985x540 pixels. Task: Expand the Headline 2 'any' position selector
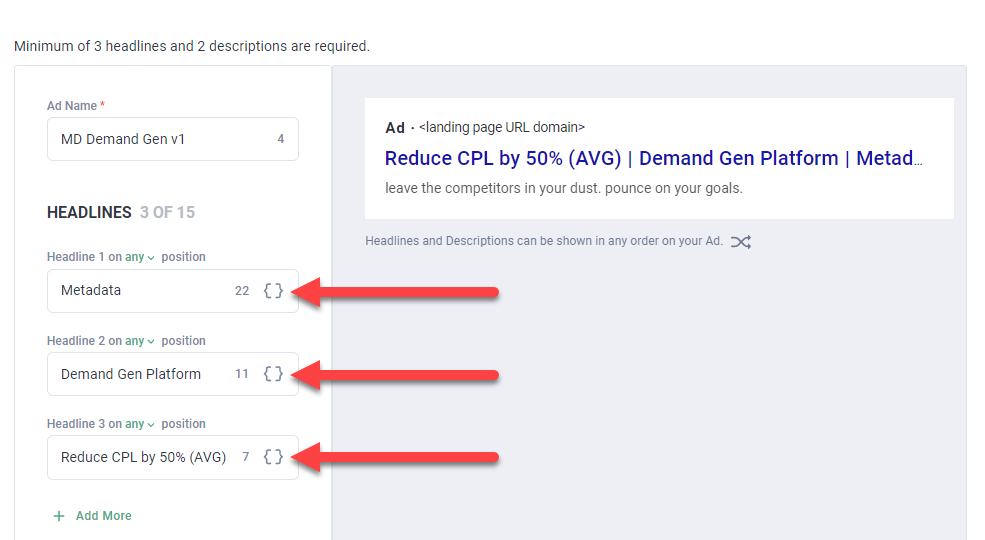point(140,341)
